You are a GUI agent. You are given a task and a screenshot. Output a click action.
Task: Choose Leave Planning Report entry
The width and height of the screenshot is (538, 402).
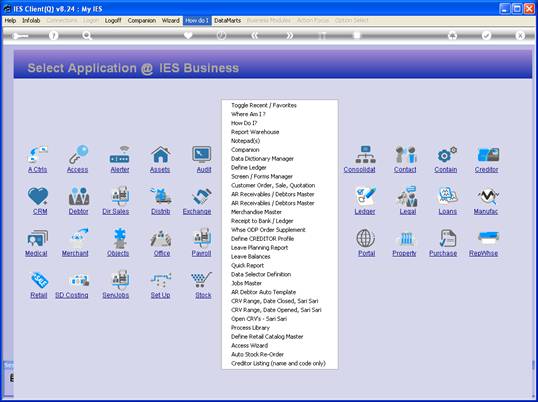coord(259,248)
